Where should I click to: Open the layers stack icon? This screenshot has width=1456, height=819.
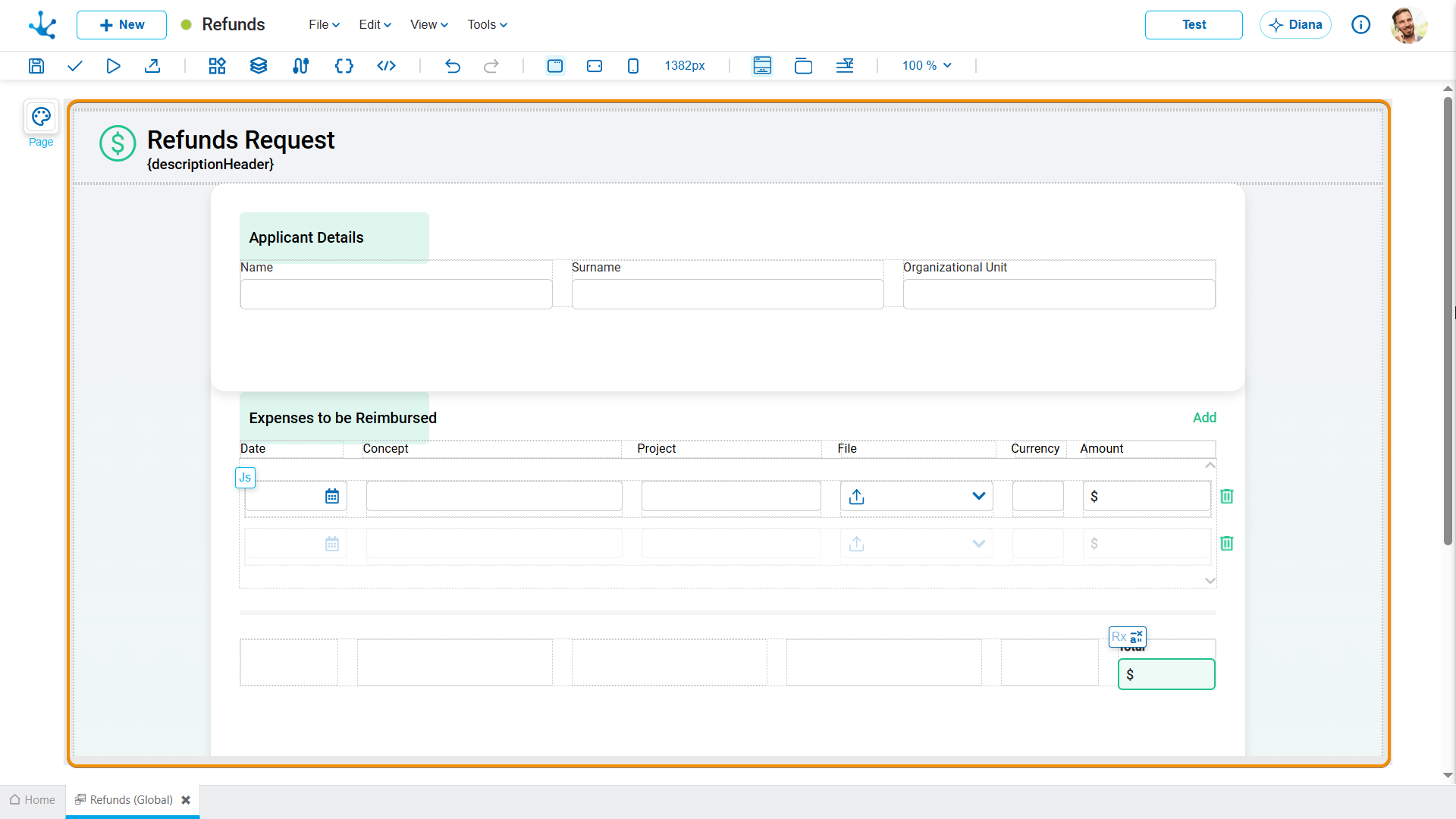(259, 66)
